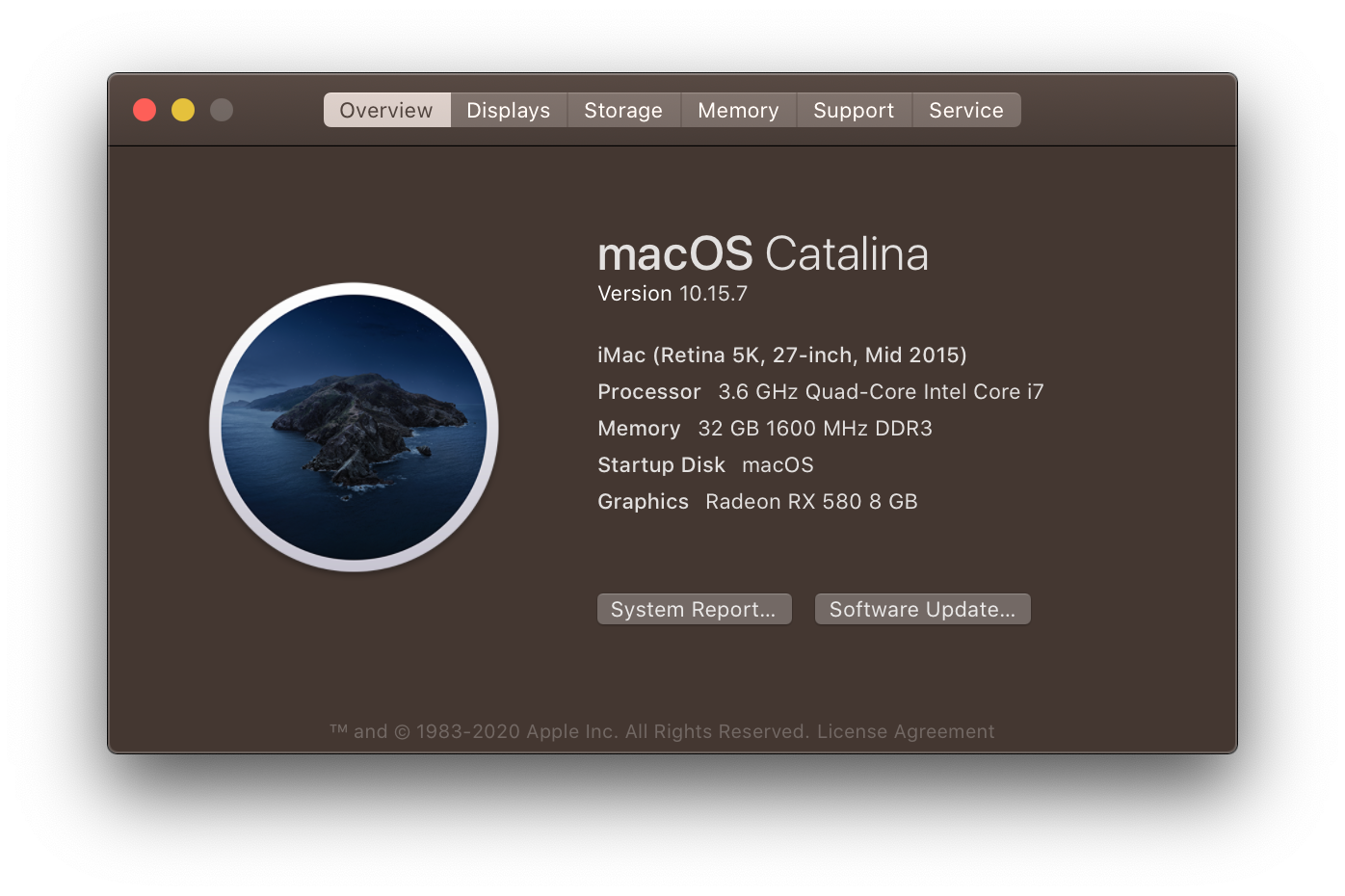This screenshot has height=896, width=1345.
Task: Switch to the Overview tab
Action: [x=386, y=110]
